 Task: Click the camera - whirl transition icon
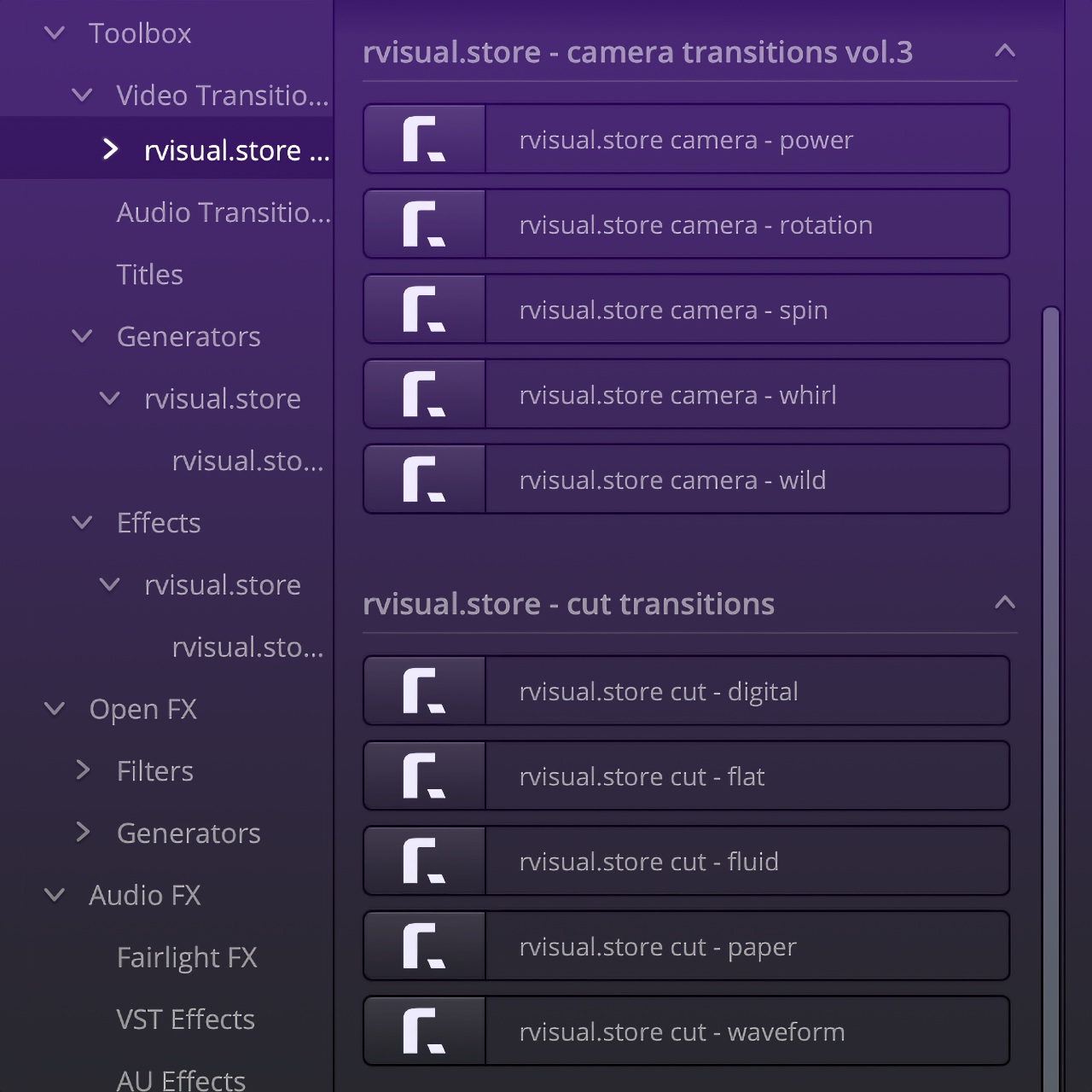pos(425,395)
